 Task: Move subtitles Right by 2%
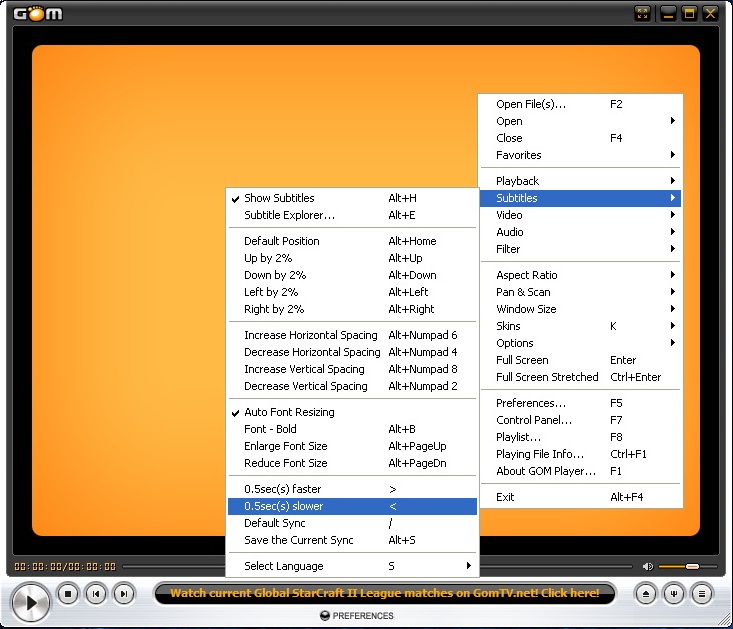(x=352, y=309)
